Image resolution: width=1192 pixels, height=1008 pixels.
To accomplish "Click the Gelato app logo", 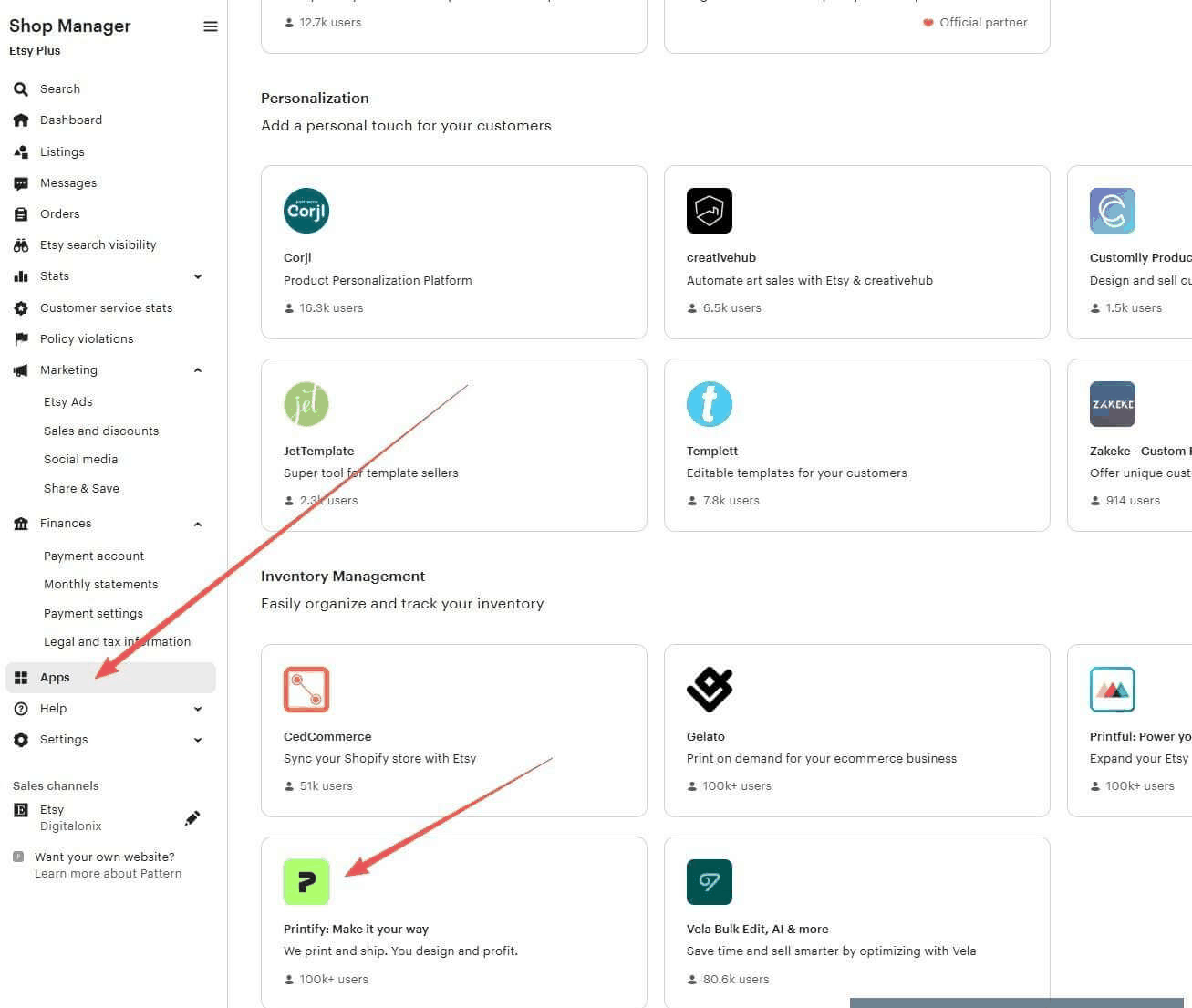I will [x=710, y=690].
